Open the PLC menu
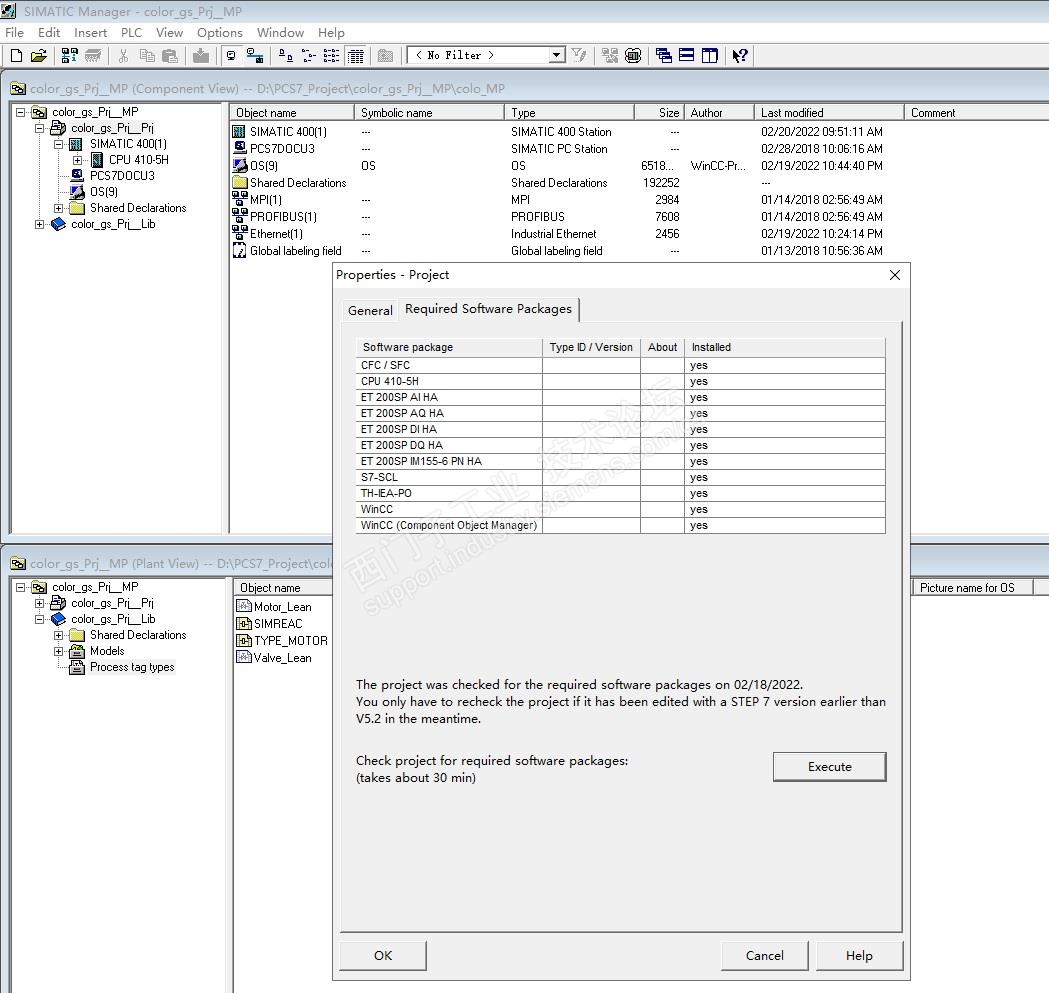Viewport: 1049px width, 993px height. [x=131, y=32]
